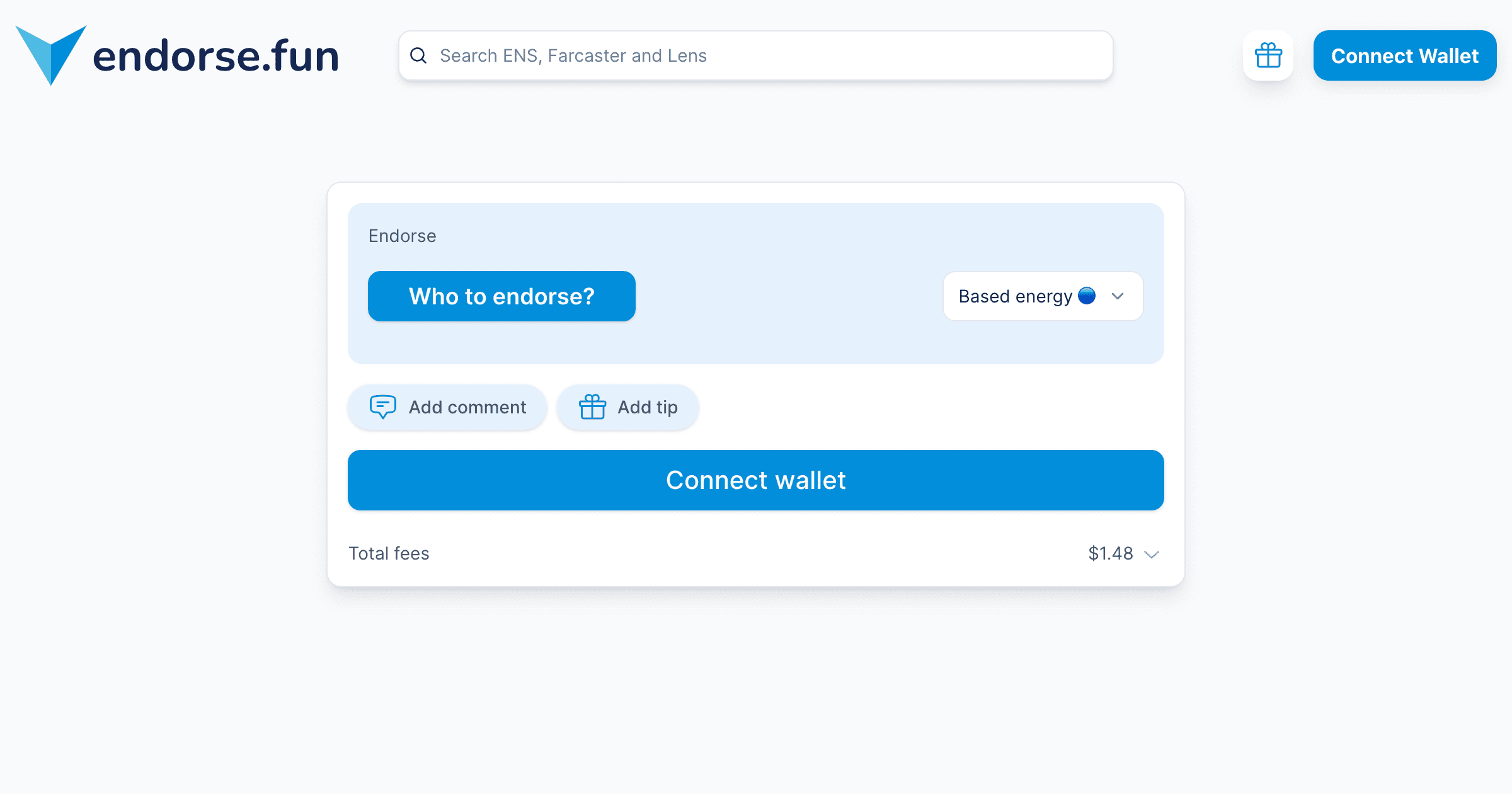This screenshot has height=794, width=1512.
Task: Click the blue orb emoji beside Based energy
Action: coord(1087,296)
